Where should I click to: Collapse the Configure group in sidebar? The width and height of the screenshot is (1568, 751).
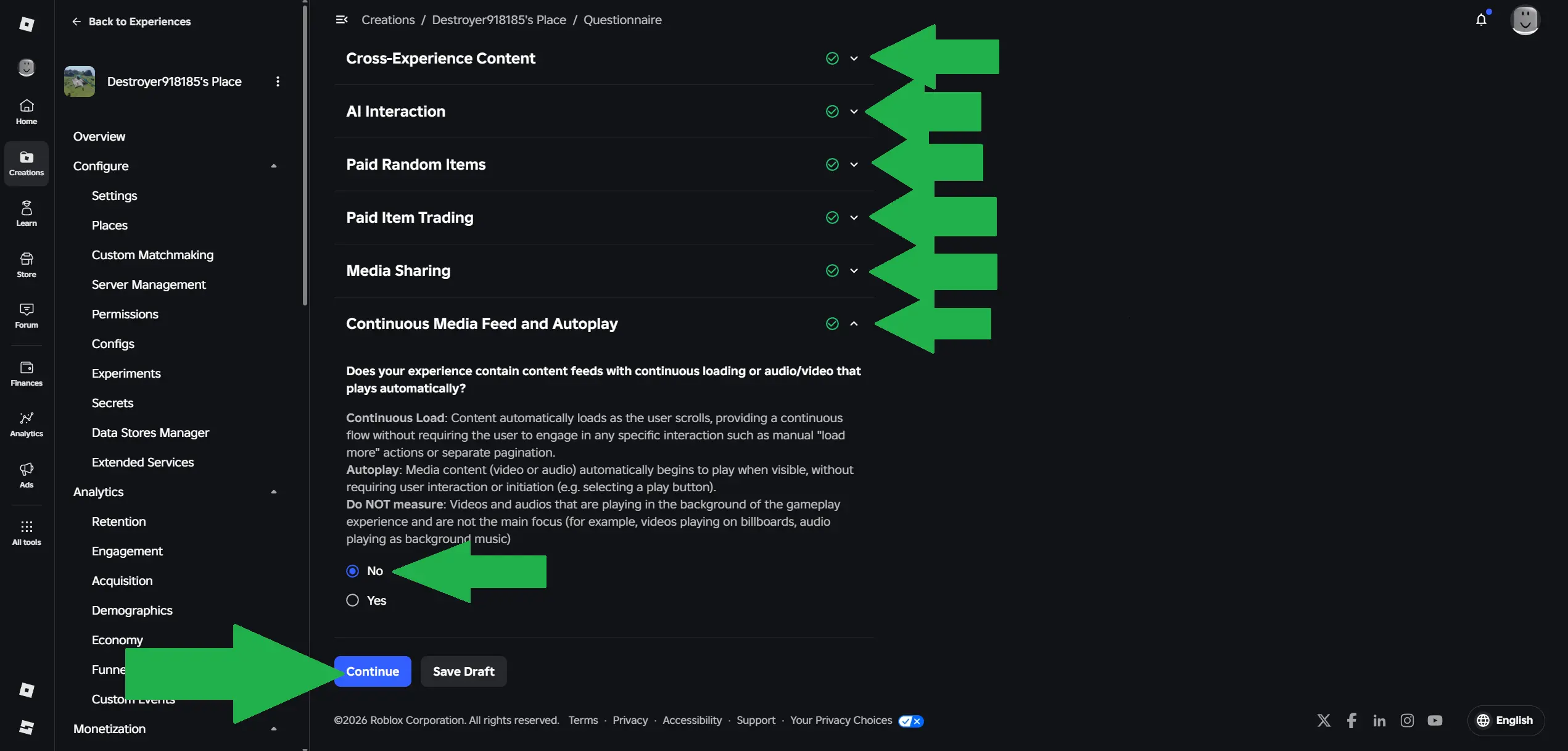273,166
